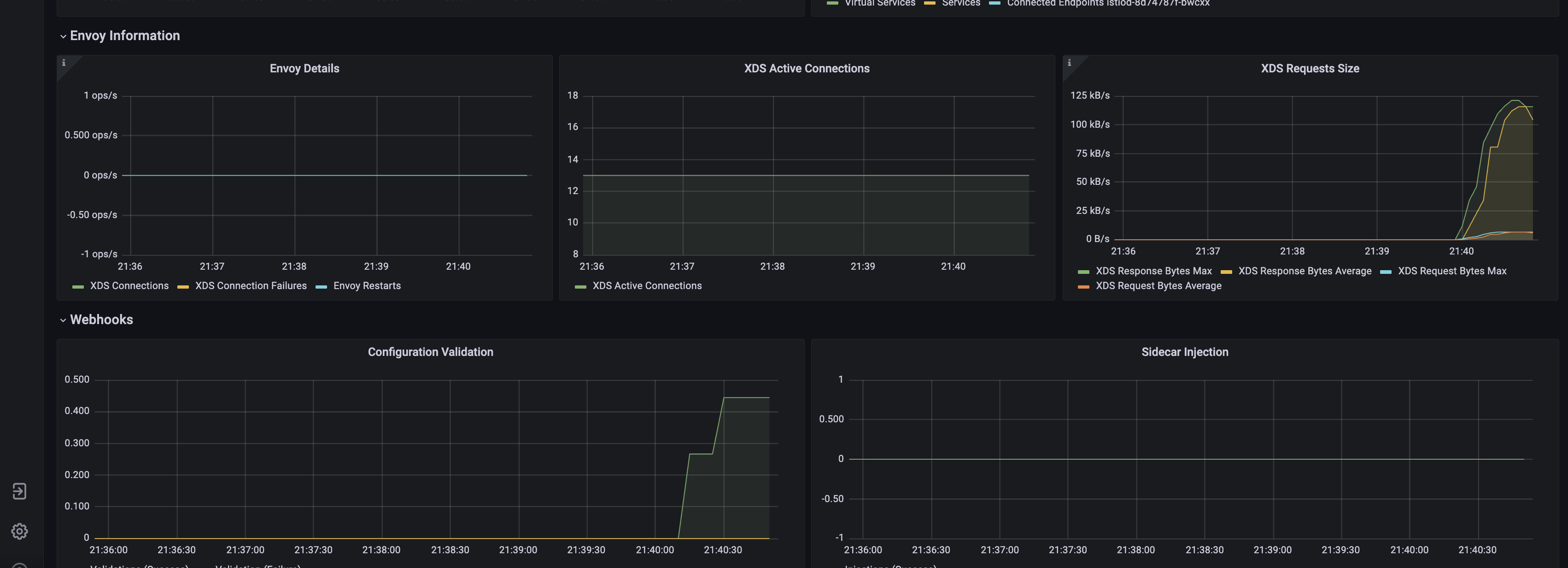
Task: Open the settings gear in sidebar
Action: (x=19, y=531)
